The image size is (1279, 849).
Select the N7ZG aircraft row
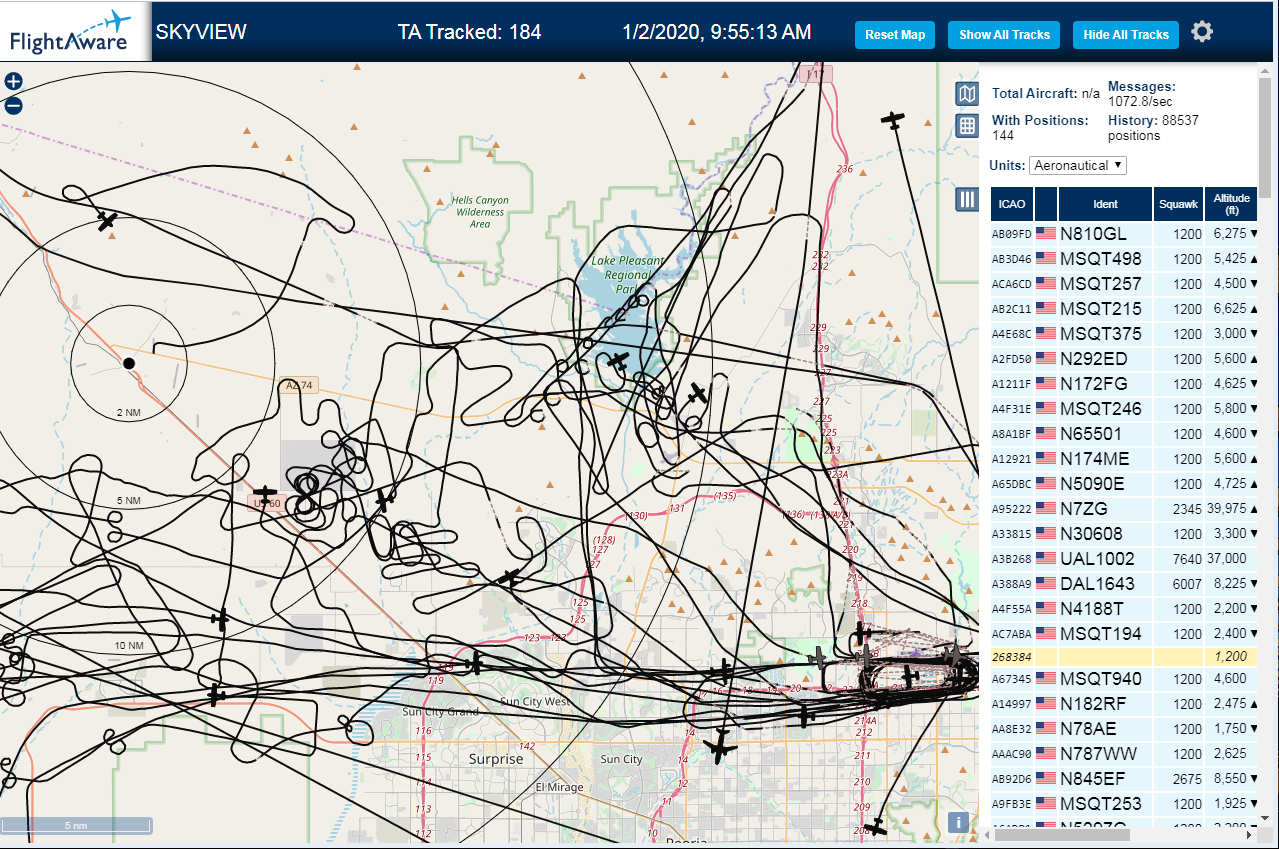(x=1125, y=509)
